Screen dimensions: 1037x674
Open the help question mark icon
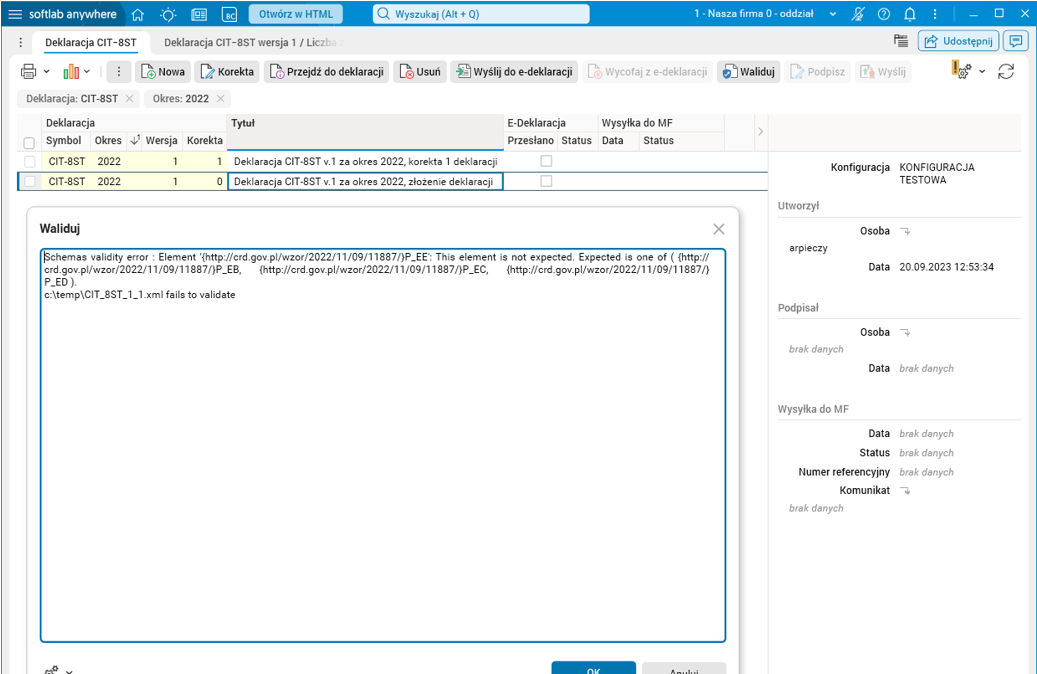(x=884, y=14)
